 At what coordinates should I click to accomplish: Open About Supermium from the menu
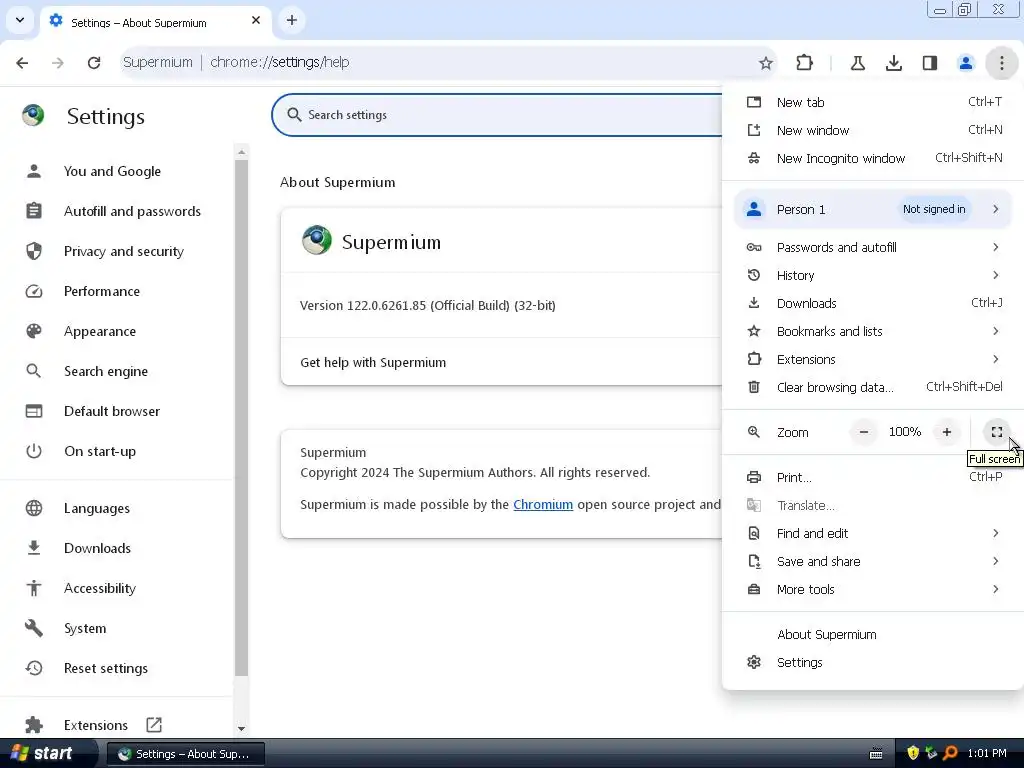click(874, 634)
